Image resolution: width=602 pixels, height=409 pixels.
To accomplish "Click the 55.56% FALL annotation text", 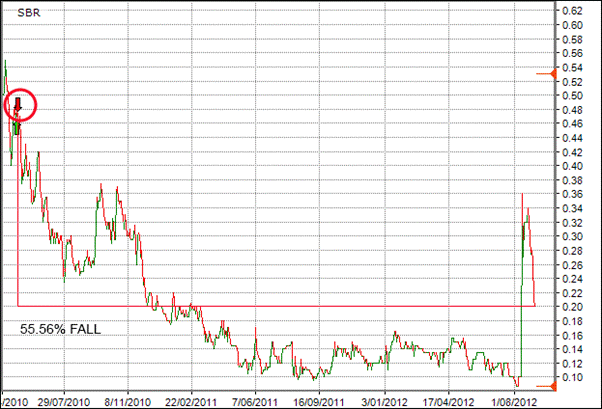I will click(60, 328).
